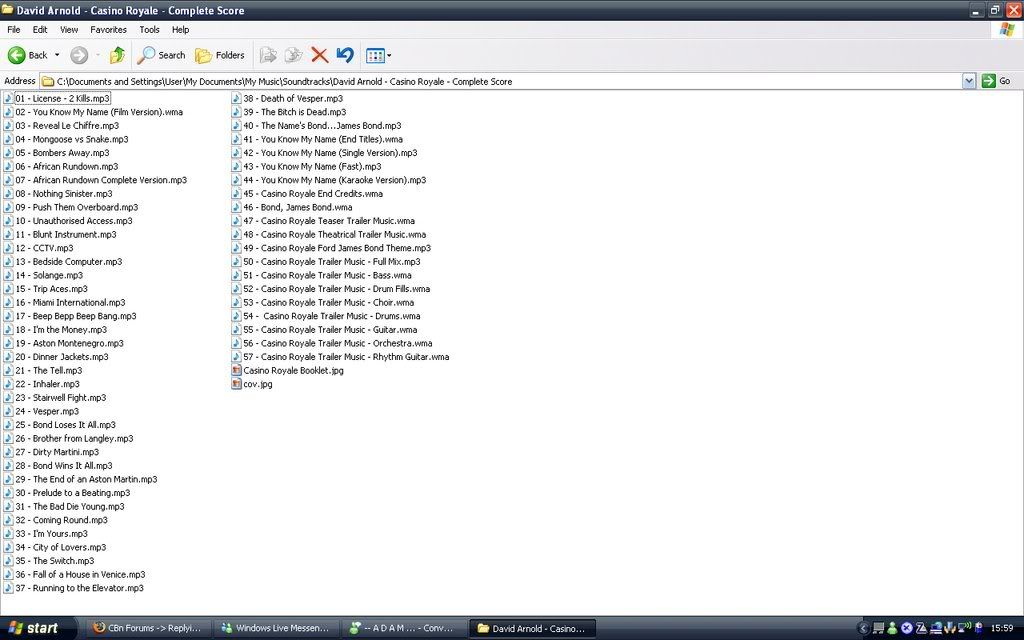Click the Move To toolbar icon

pyautogui.click(x=268, y=56)
